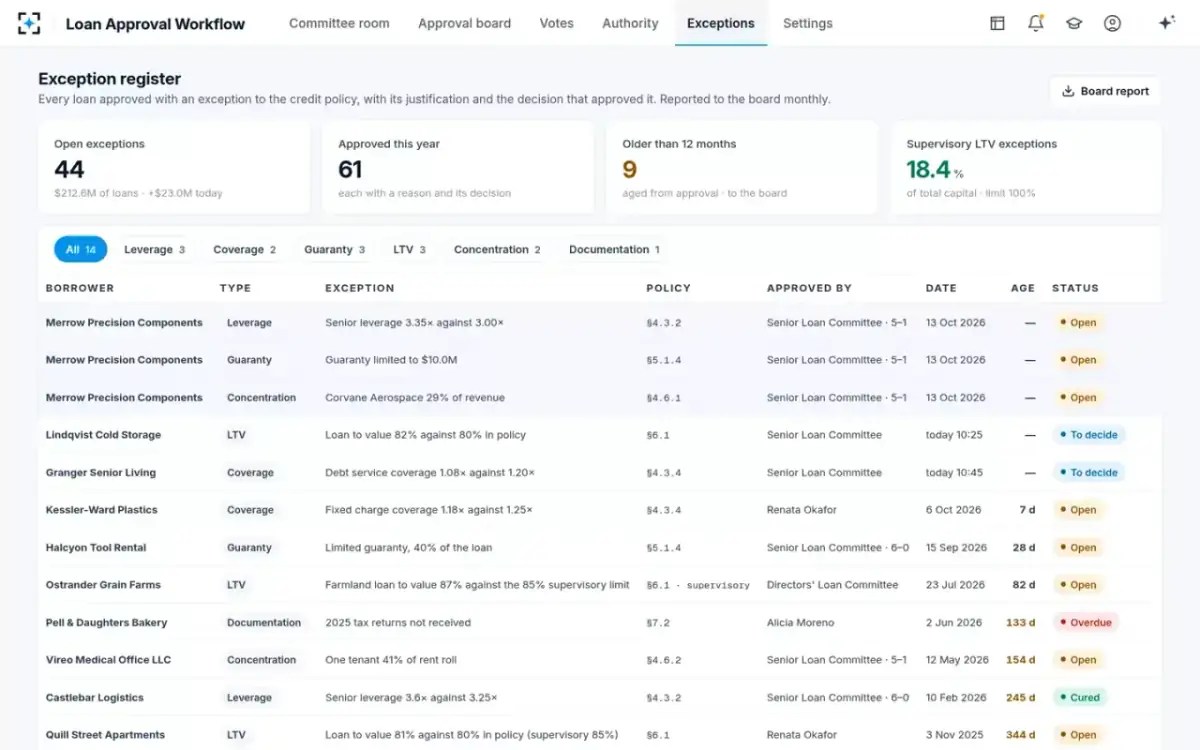The image size is (1200, 750).
Task: Click 2025 tax returns not received exception
Action: point(398,622)
